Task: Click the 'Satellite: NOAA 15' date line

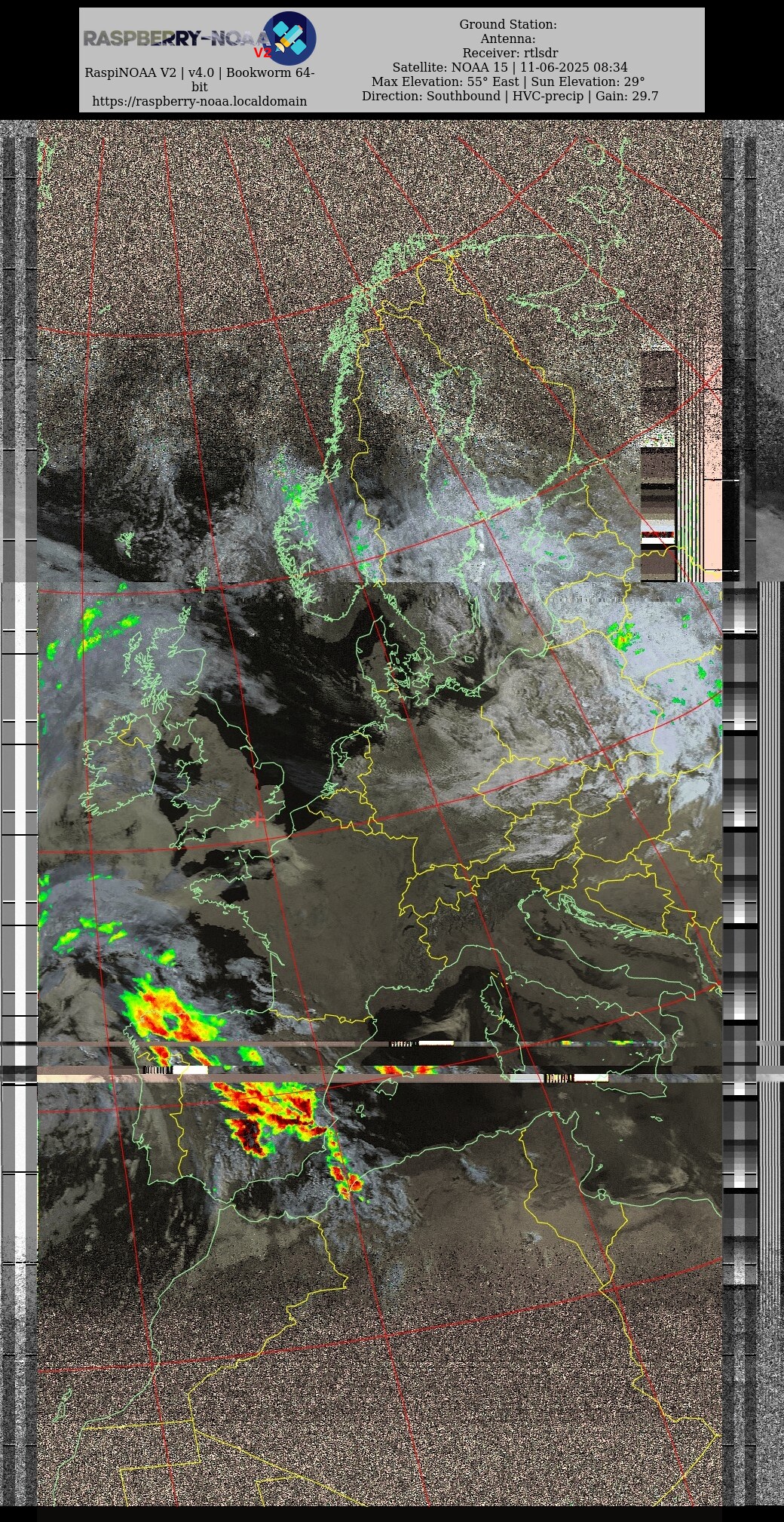Action: [510, 67]
